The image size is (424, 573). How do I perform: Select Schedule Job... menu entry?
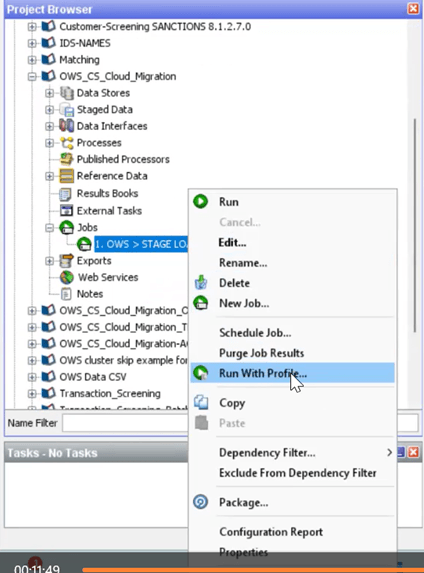(292, 333)
